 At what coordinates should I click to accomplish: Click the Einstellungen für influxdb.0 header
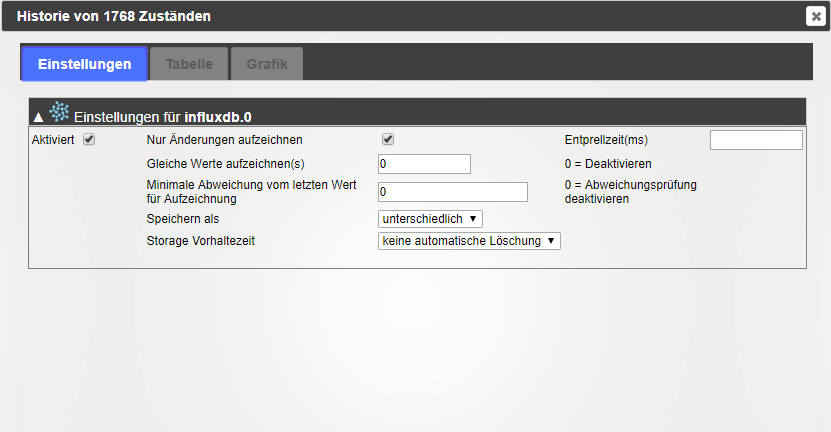163,117
